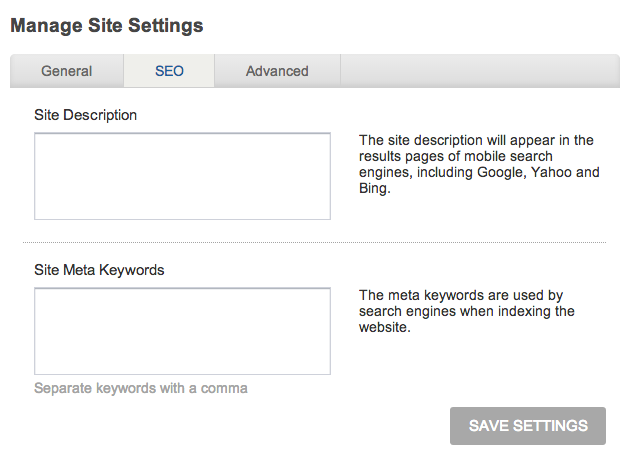Viewport: 631px width, 458px height.
Task: Select the SEO tab
Action: tap(169, 71)
